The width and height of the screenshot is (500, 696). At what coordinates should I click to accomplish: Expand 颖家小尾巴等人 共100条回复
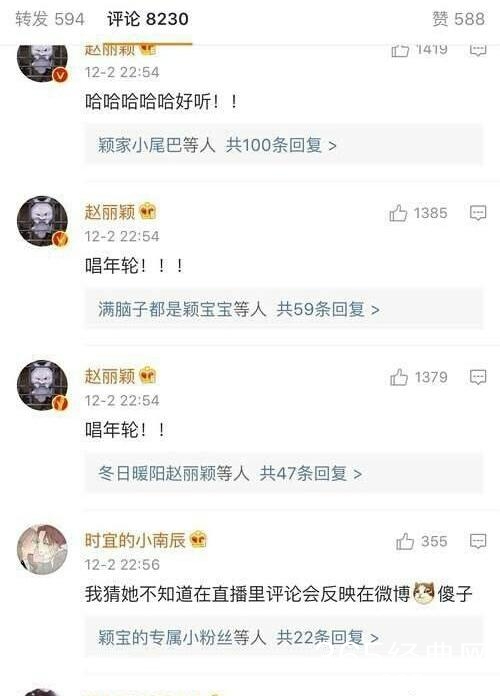tap(284, 145)
